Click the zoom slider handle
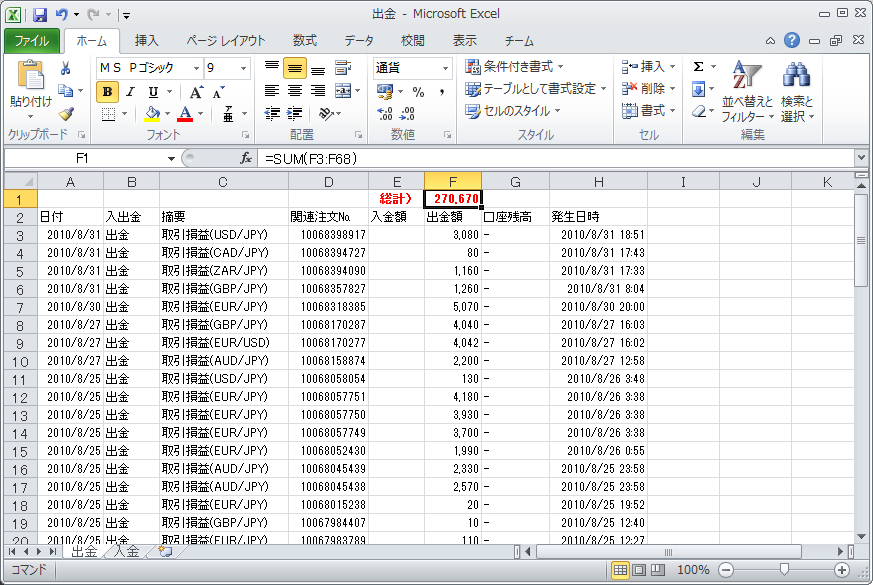This screenshot has width=873, height=585. (783, 569)
